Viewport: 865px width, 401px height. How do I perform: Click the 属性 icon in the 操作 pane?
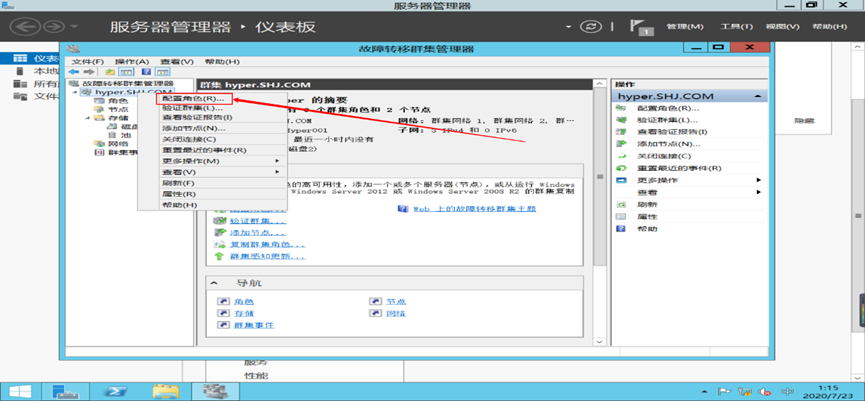[621, 217]
